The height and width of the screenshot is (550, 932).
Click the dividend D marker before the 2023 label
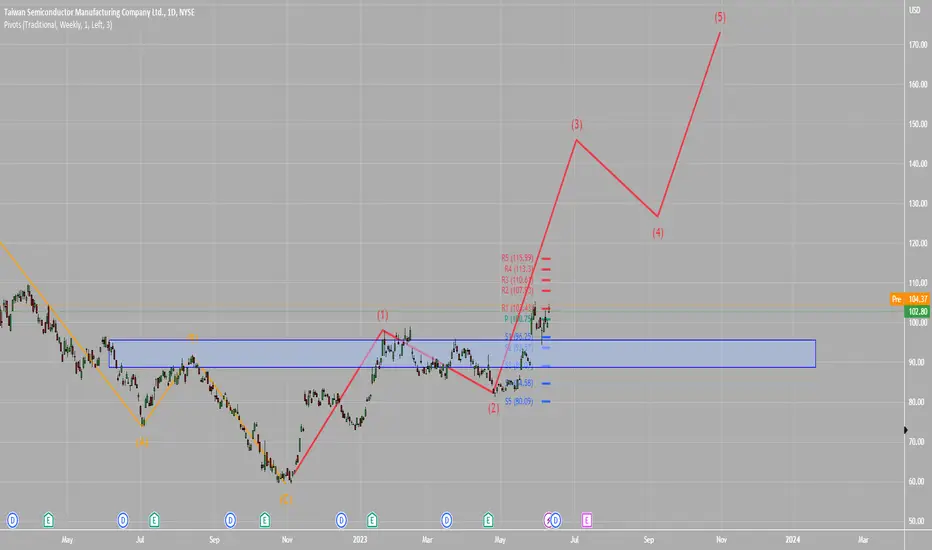[341, 521]
